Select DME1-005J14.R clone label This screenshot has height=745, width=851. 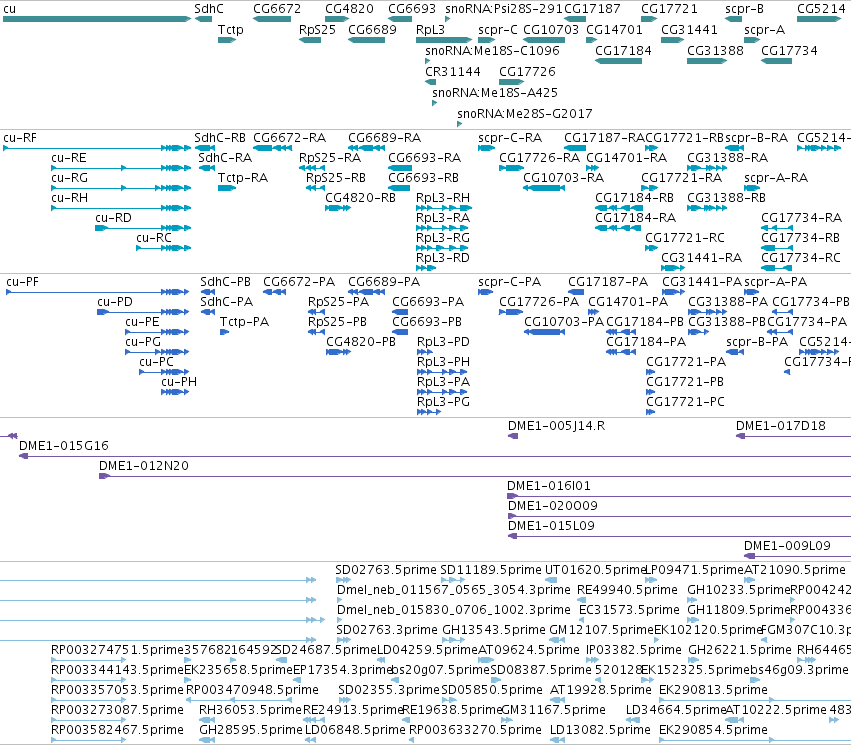click(x=556, y=426)
